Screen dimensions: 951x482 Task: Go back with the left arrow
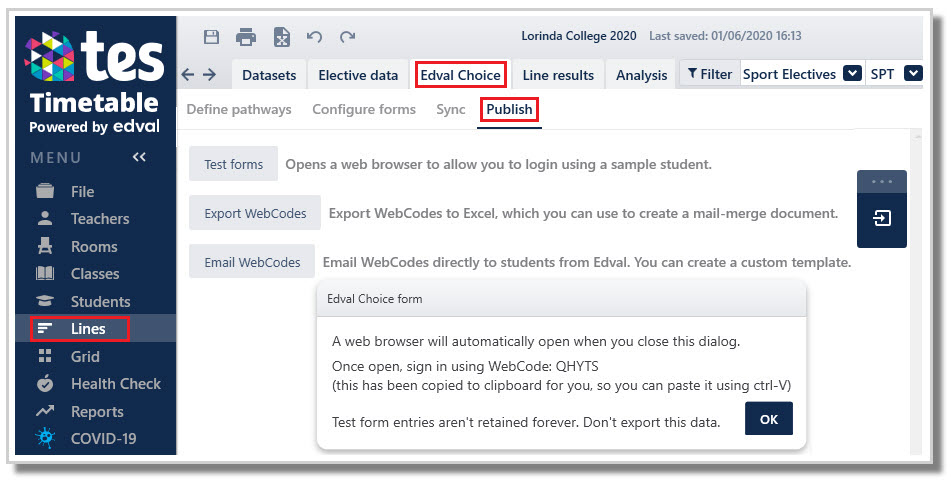[x=188, y=75]
